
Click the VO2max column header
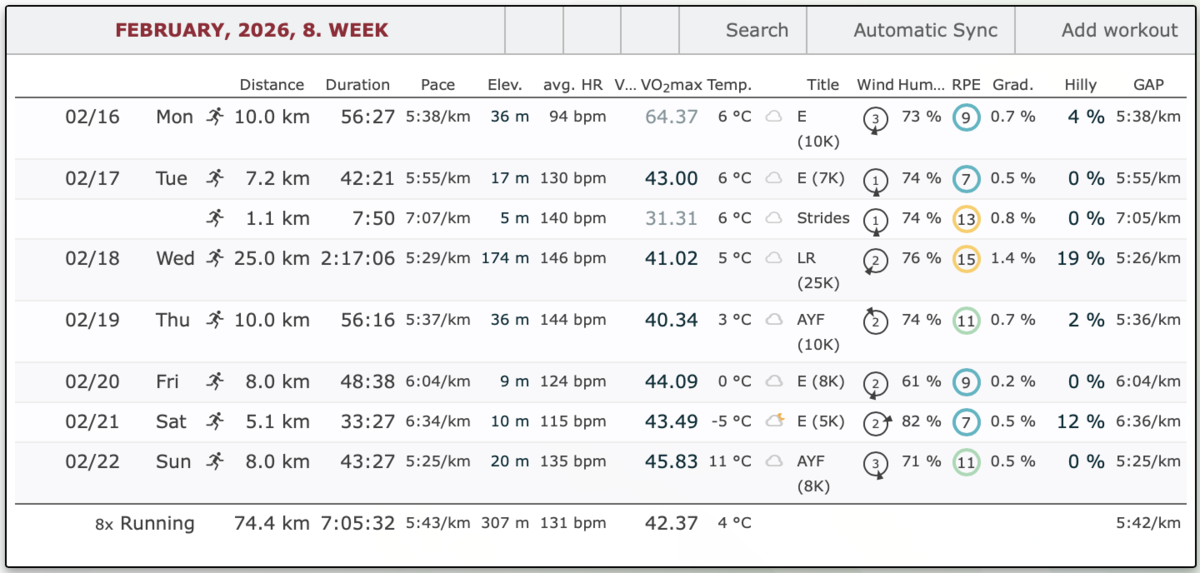click(x=670, y=85)
